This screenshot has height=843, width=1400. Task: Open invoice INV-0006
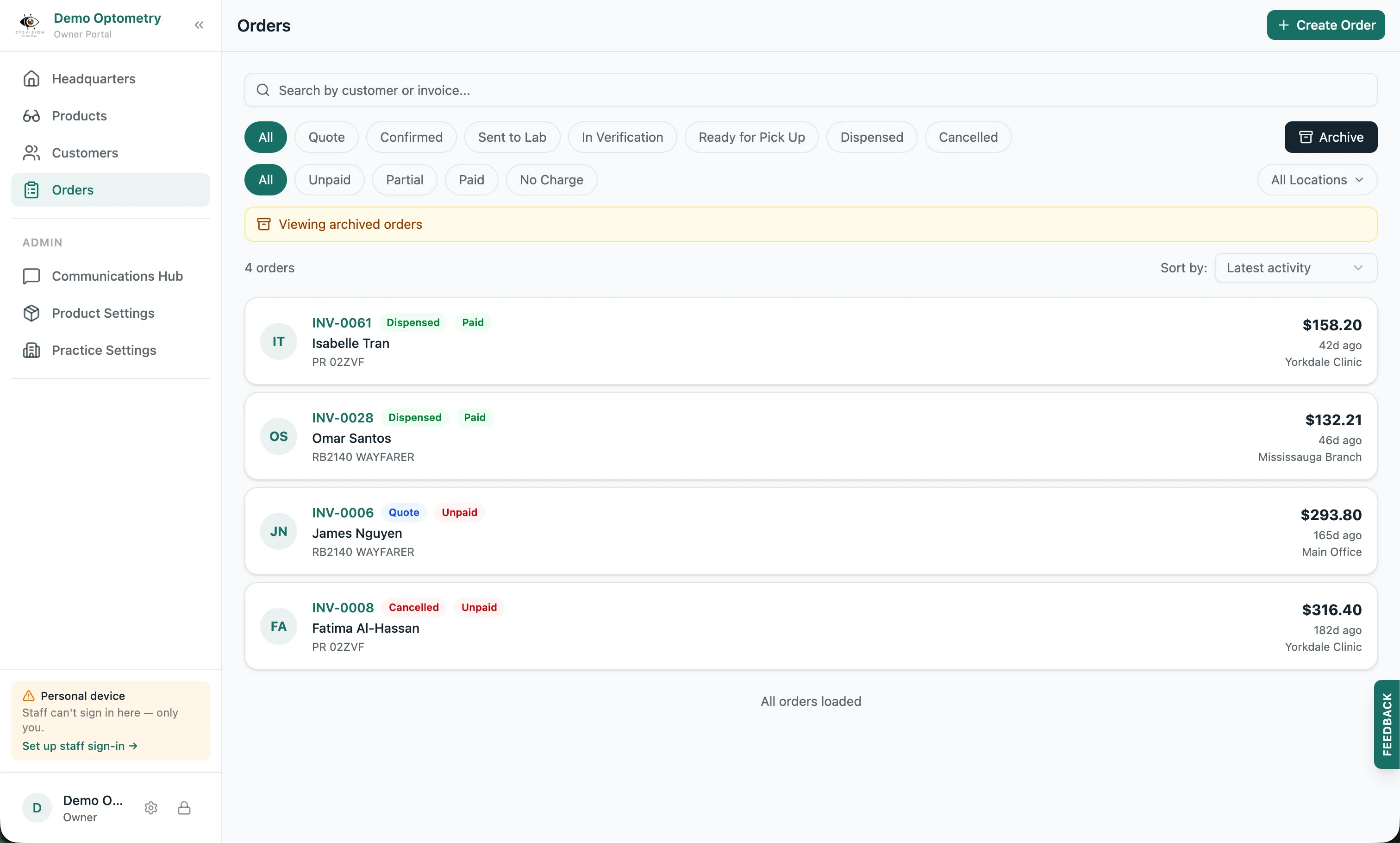342,512
